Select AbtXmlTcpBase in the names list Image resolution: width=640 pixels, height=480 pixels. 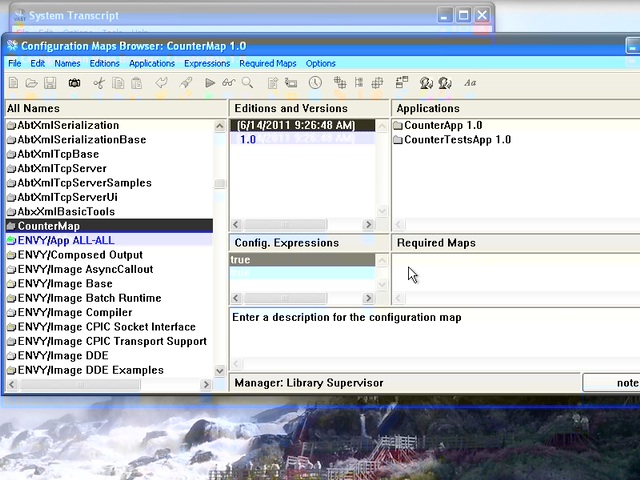tap(109, 154)
